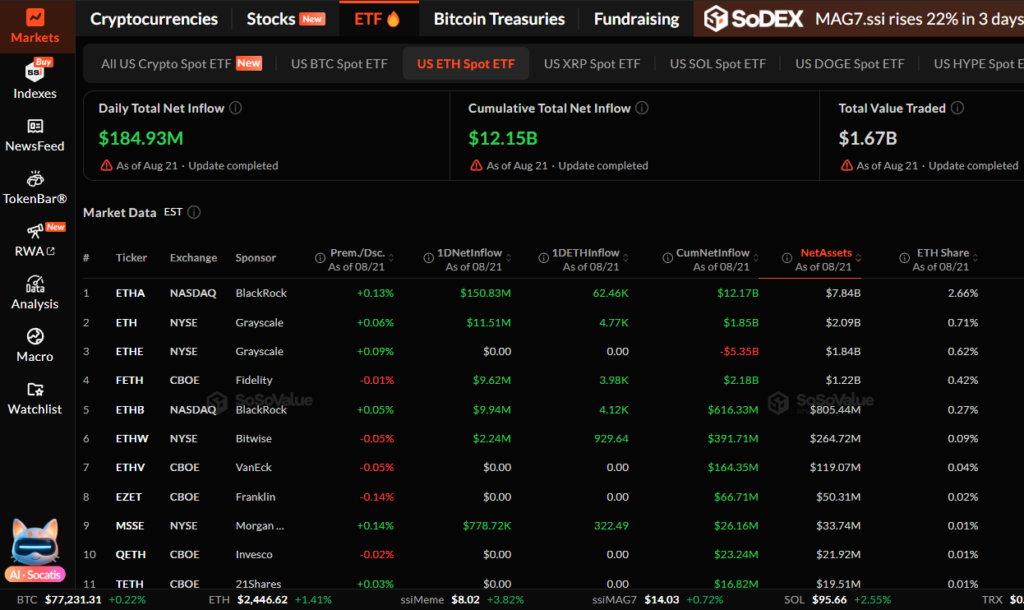Viewport: 1024px width, 610px height.
Task: Open ETHW ticker row link
Action: point(132,438)
